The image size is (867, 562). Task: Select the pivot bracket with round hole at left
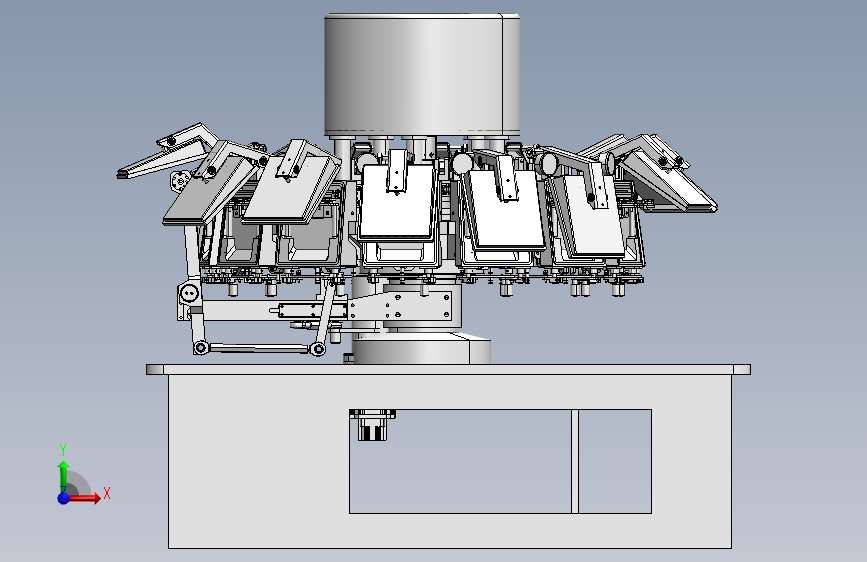tap(189, 293)
